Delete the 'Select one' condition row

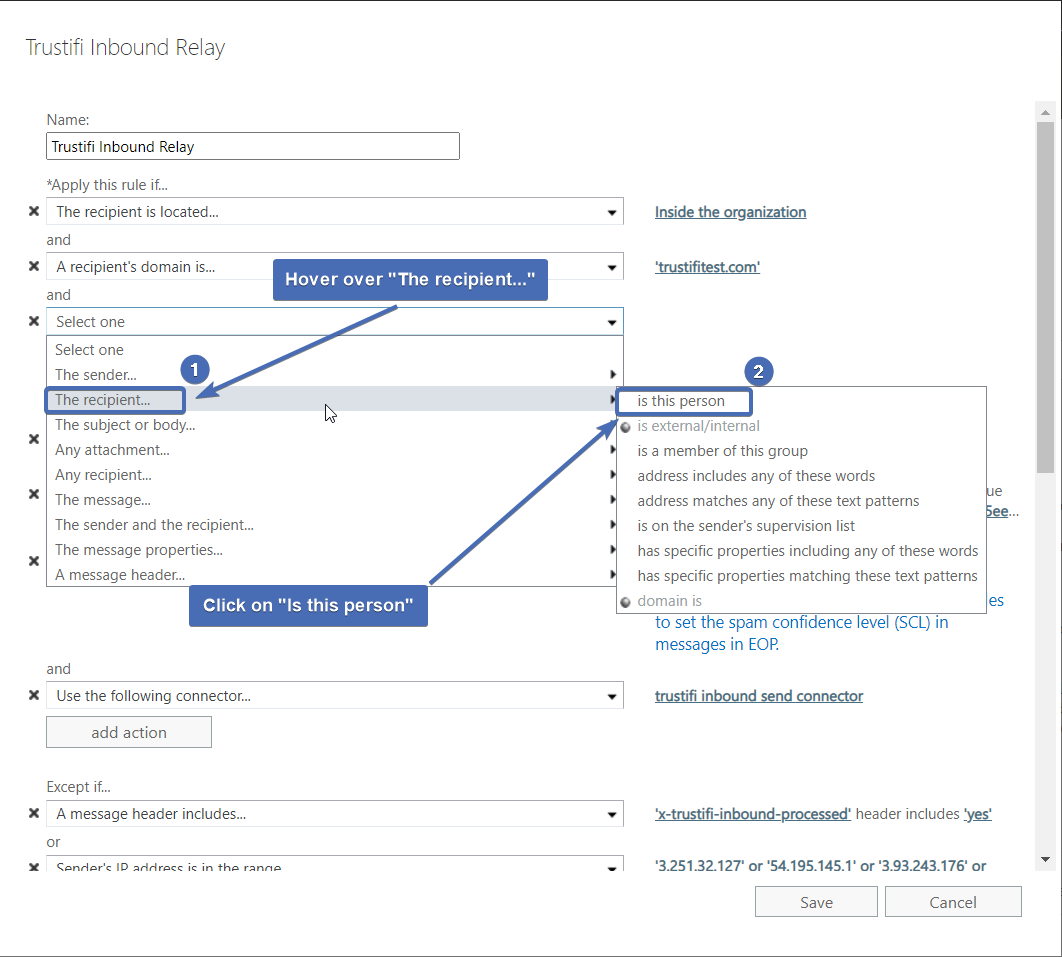pyautogui.click(x=34, y=321)
